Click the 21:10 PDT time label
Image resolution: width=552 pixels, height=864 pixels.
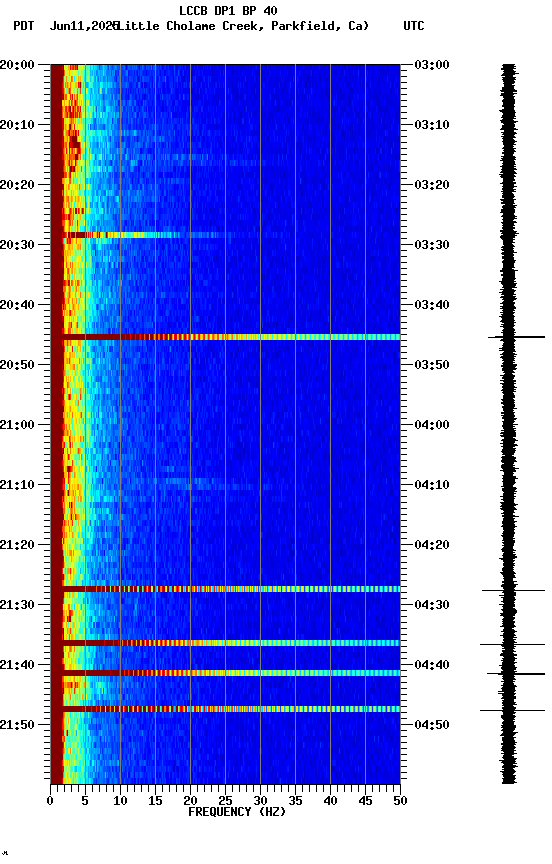tap(17, 485)
